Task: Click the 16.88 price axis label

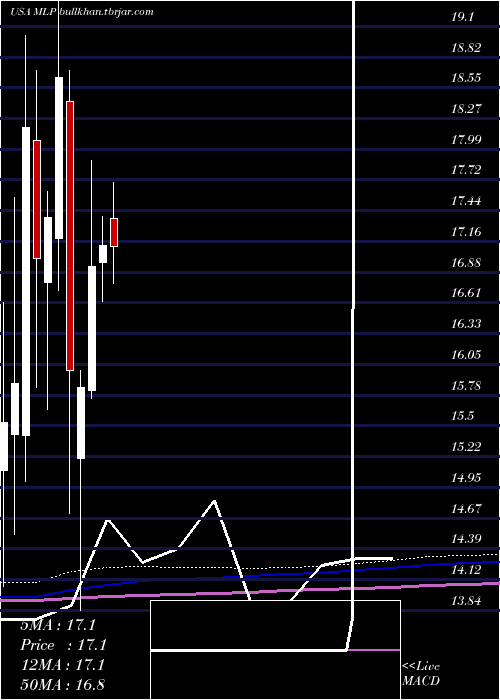Action: click(466, 262)
